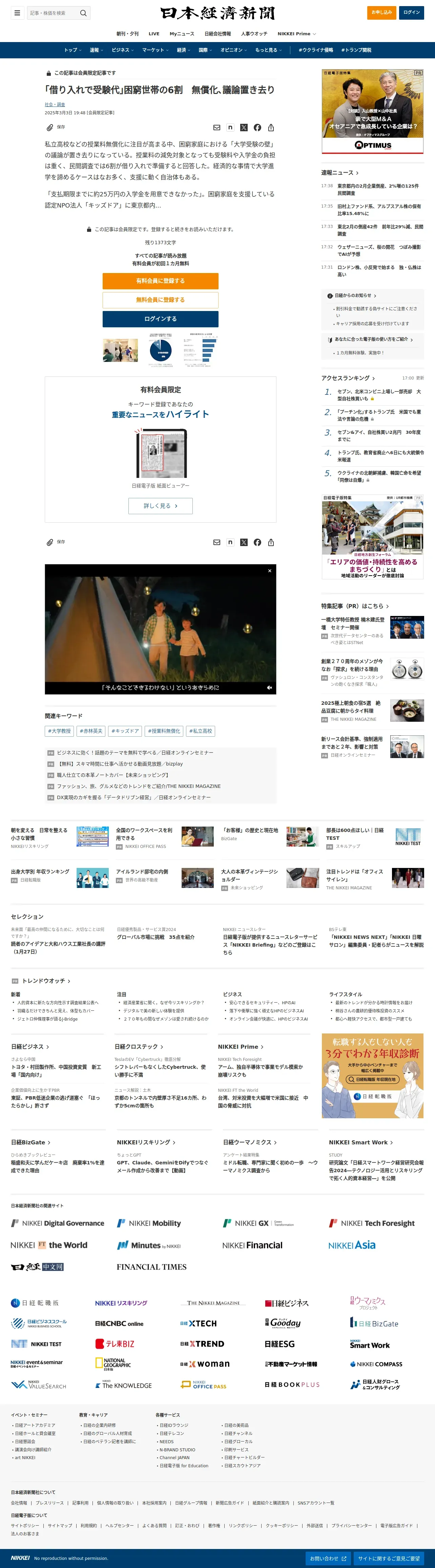The width and height of the screenshot is (435, 1568).
Task: Open the テレ東BIZ logo link
Action: [115, 1344]
